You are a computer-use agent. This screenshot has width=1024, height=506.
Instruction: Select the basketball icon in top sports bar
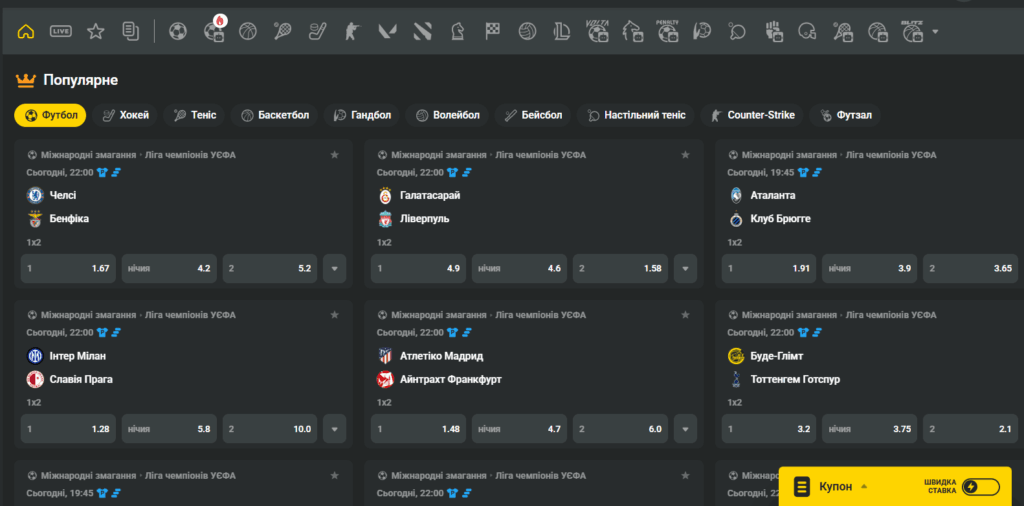[x=248, y=32]
